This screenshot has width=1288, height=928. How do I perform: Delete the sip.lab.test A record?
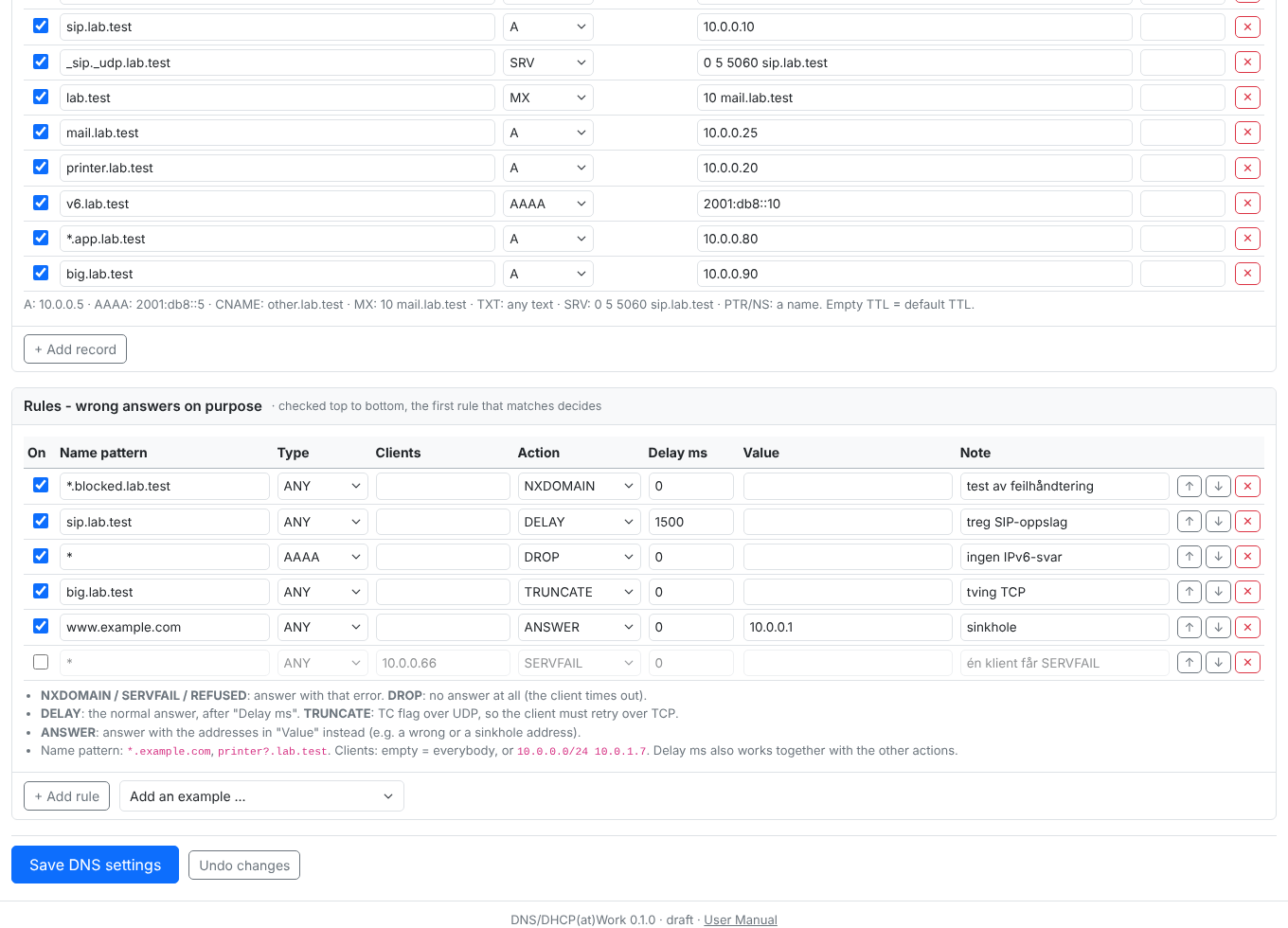1247,27
